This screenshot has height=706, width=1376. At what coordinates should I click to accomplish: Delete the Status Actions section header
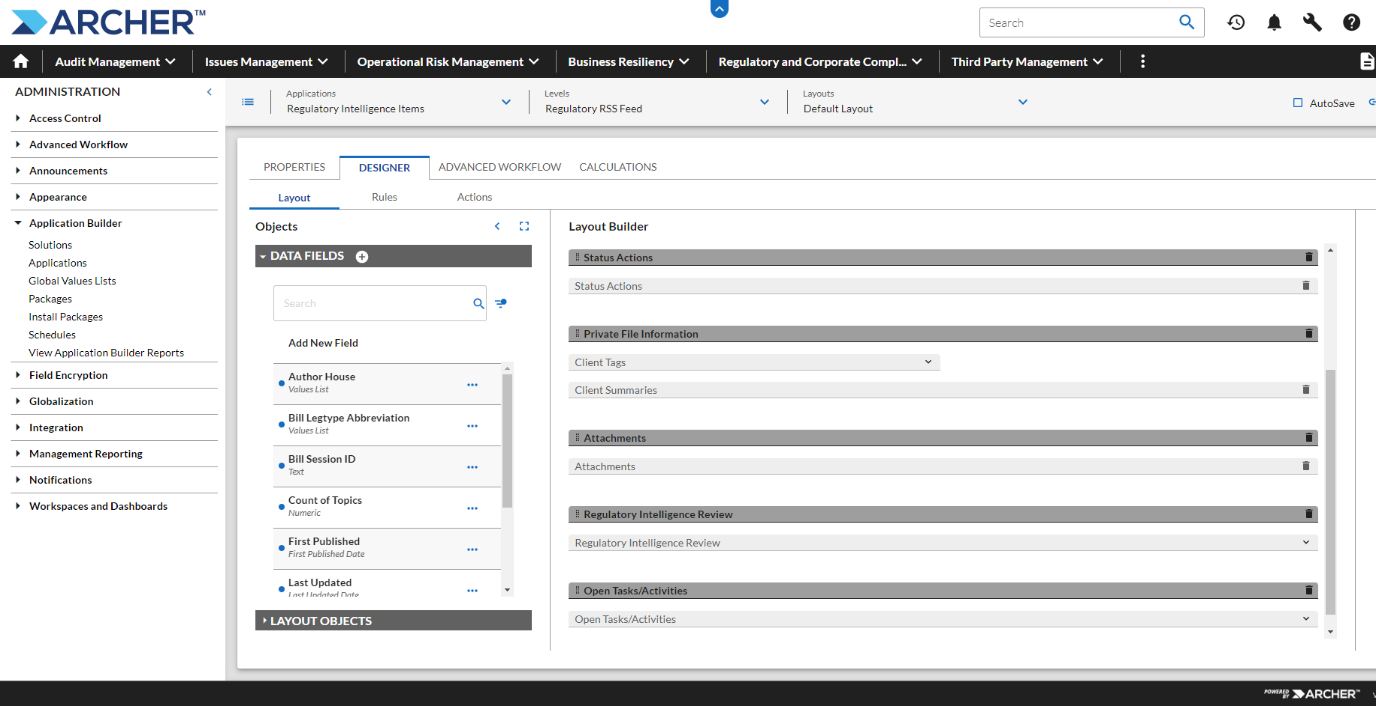click(x=1309, y=257)
